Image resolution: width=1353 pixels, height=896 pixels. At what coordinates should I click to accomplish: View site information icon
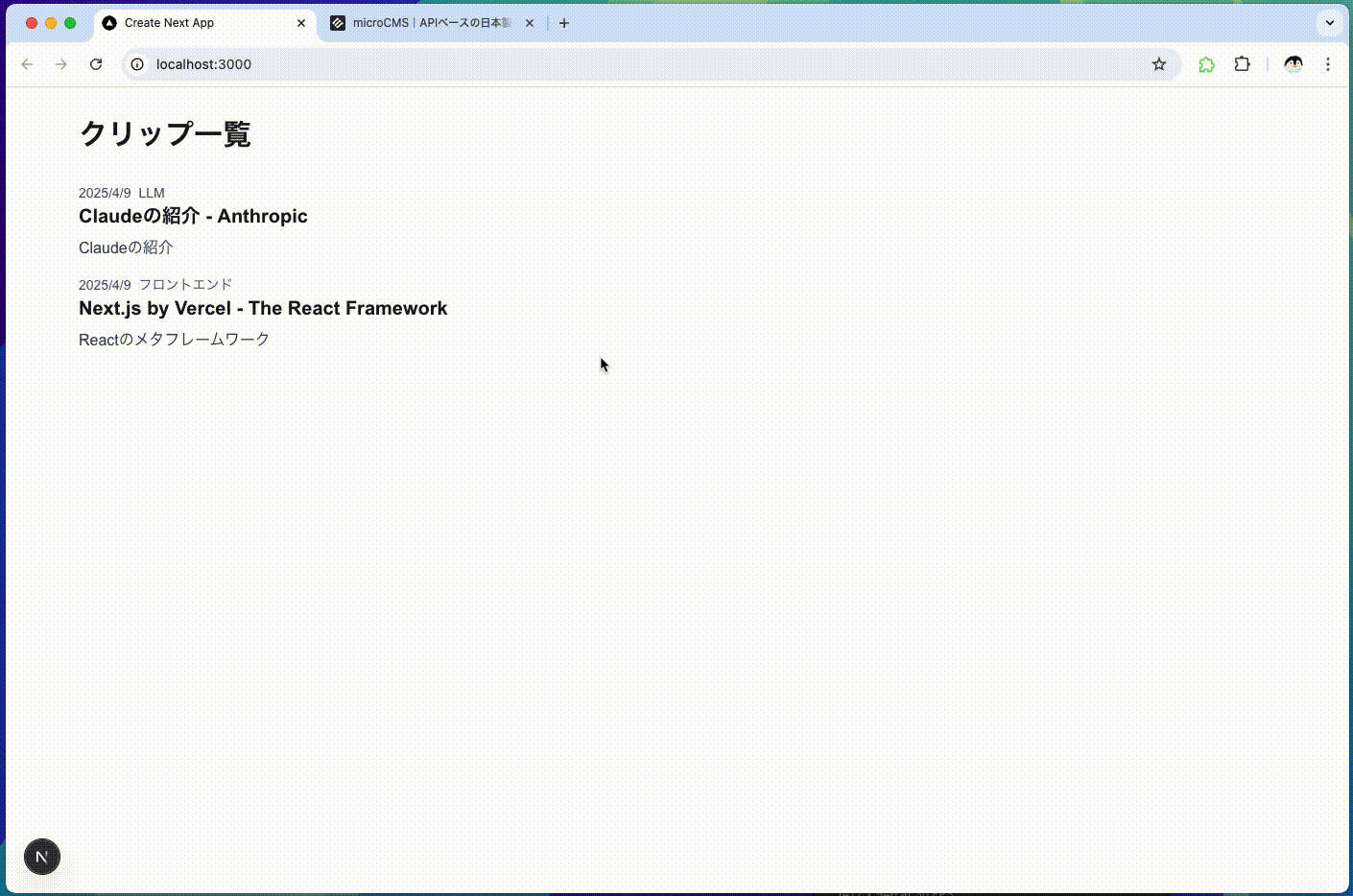(x=137, y=64)
